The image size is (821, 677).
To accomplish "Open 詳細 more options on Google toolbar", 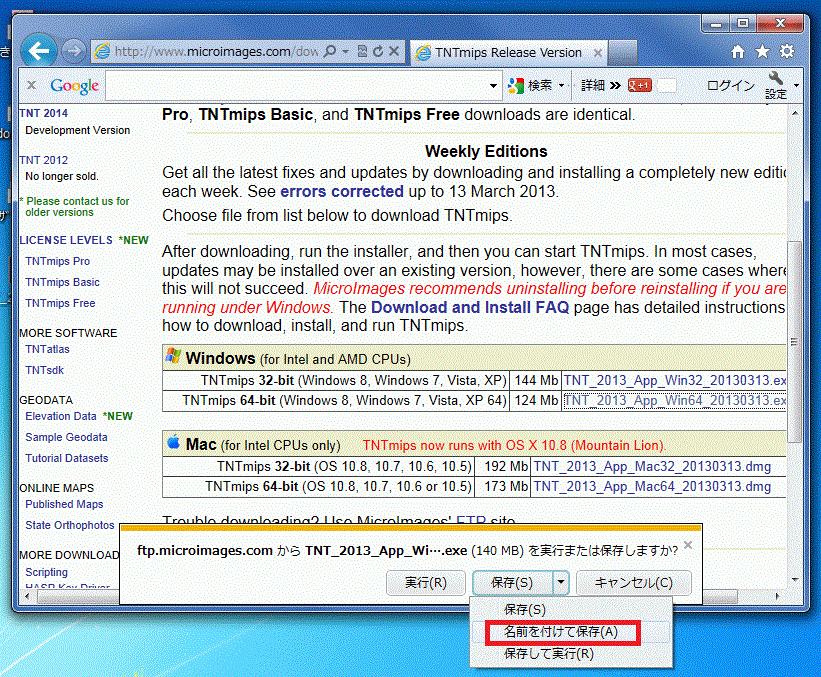I will point(601,85).
